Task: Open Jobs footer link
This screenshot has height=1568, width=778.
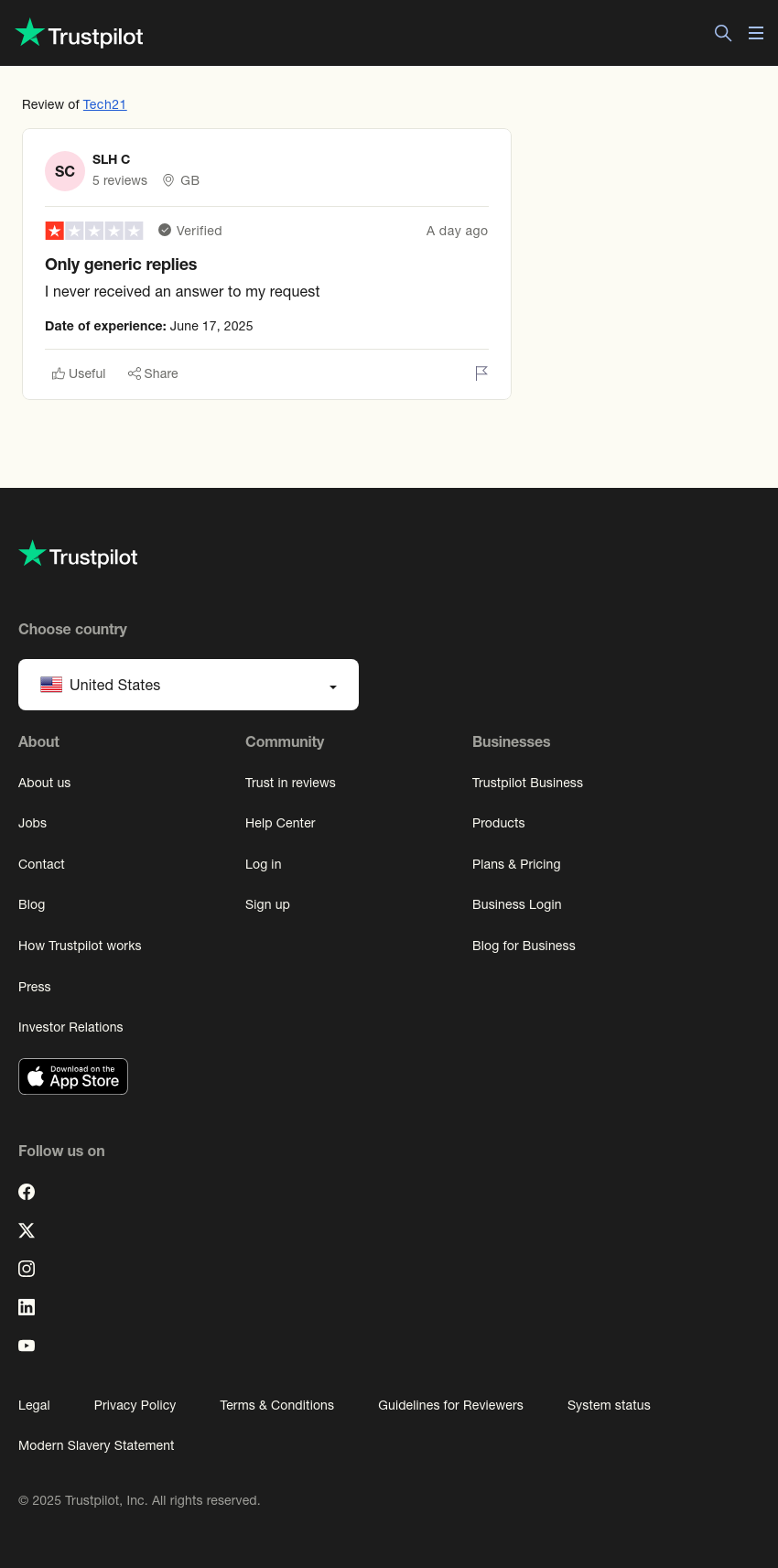Action: pos(32,823)
